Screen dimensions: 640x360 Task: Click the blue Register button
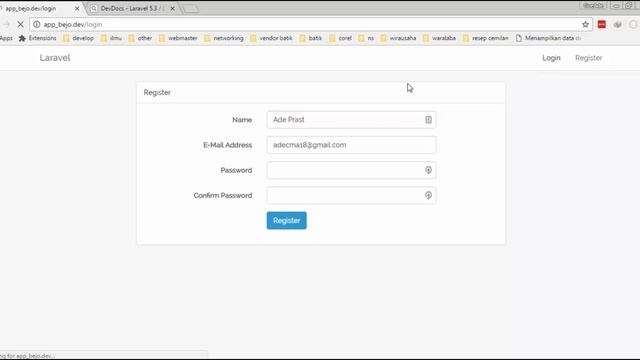pos(287,220)
